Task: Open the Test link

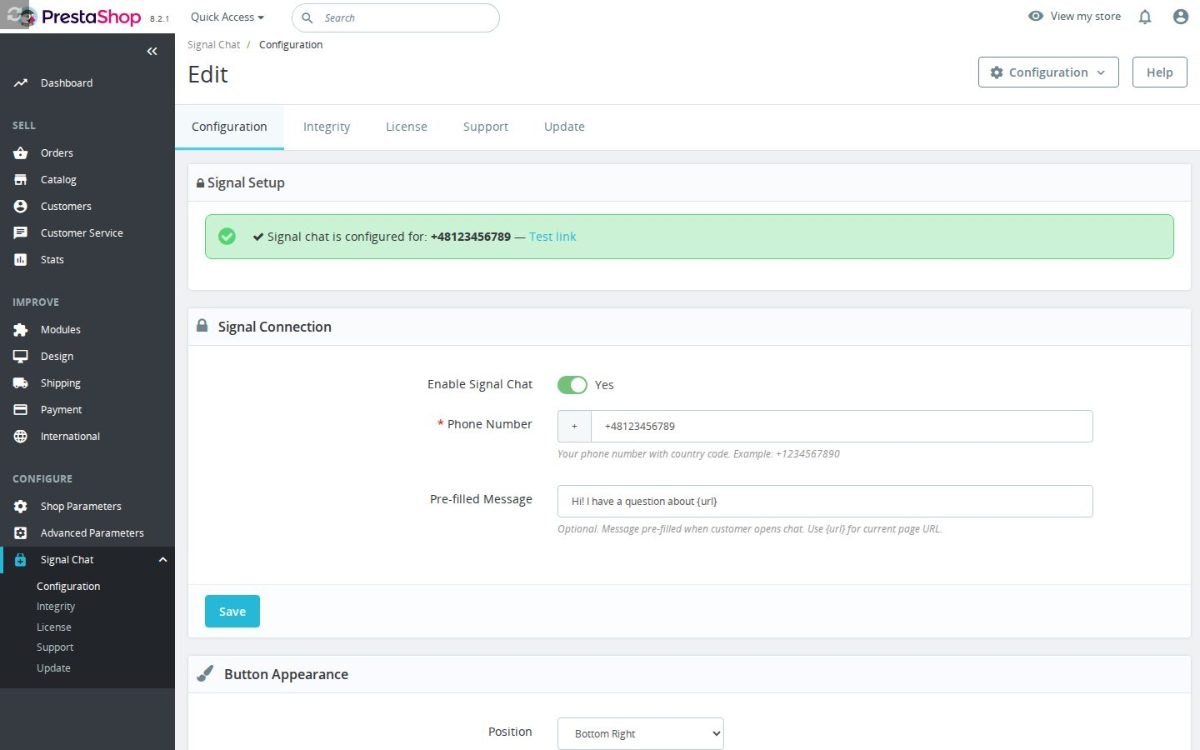Action: click(552, 237)
